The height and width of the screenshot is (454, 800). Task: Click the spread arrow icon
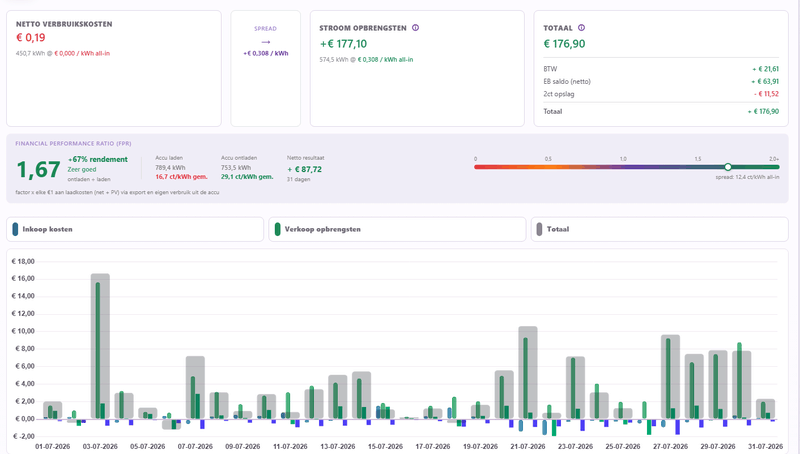(x=265, y=42)
